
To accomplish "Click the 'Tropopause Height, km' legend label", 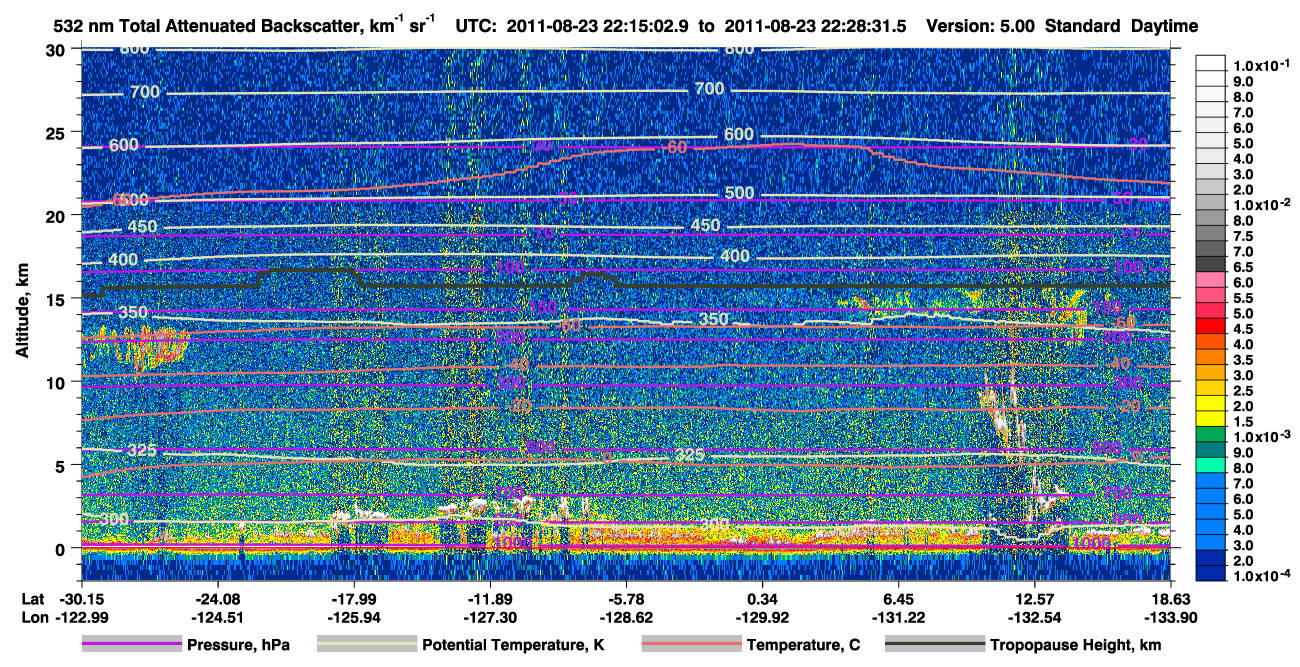I will click(x=1076, y=645).
